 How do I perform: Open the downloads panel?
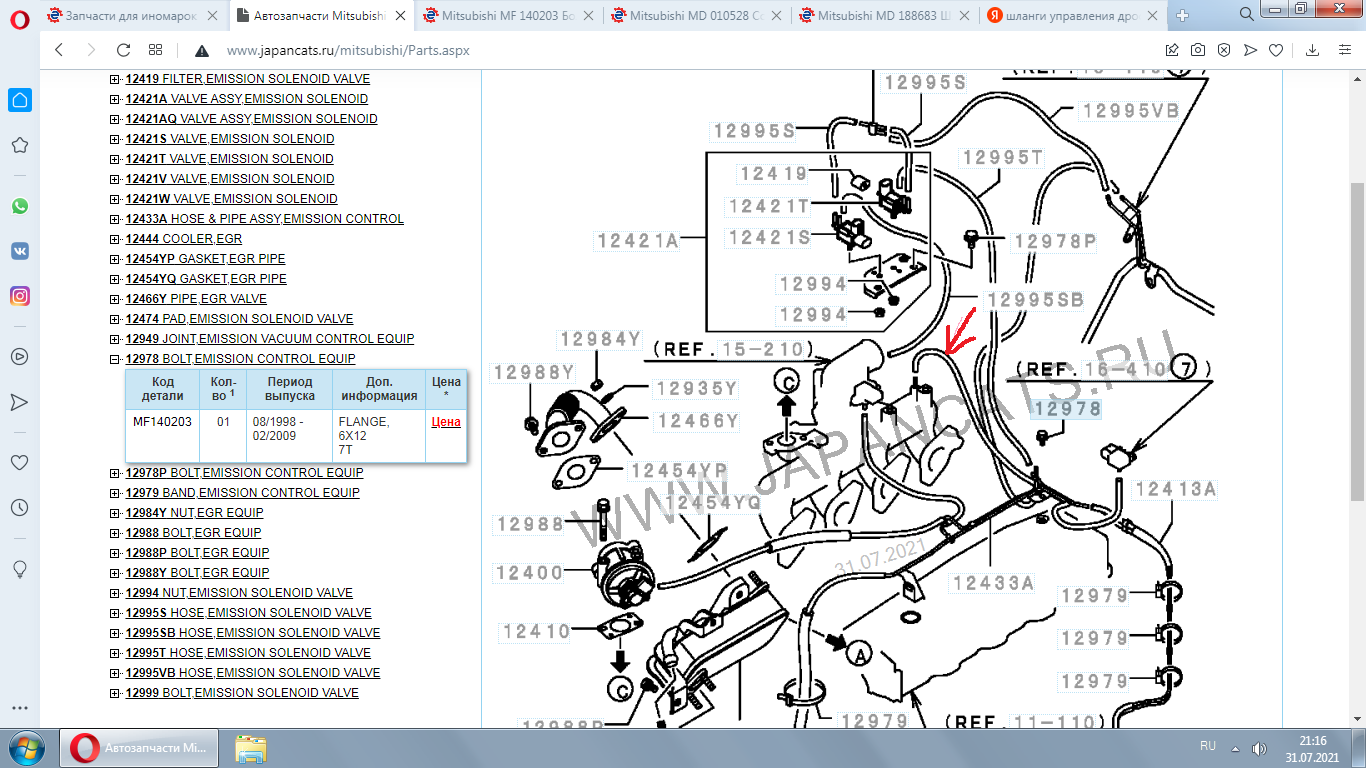point(1313,50)
